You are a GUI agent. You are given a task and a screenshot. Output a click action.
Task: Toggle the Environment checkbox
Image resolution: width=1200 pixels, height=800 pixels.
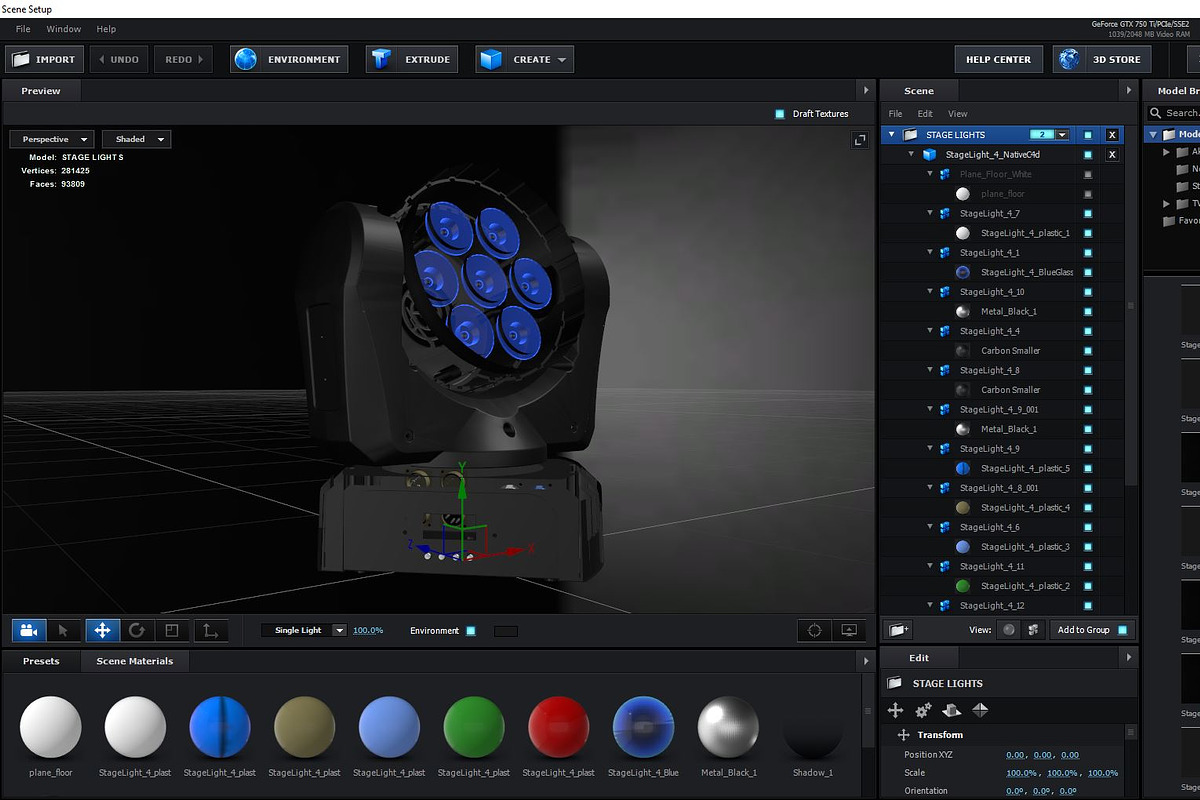point(471,631)
